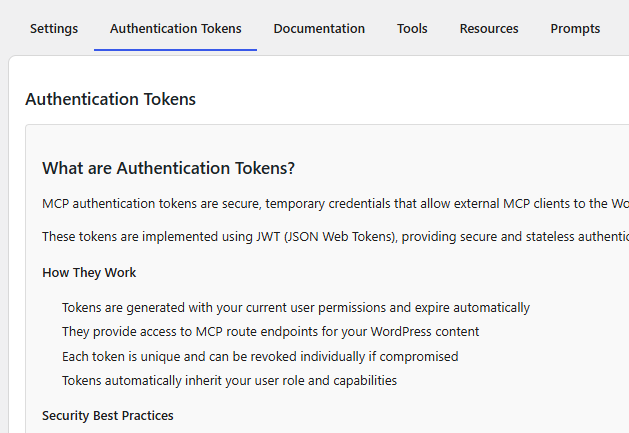Click the "Security Best Practices" subheading
Viewport: 629px width, 433px height.
tap(108, 415)
